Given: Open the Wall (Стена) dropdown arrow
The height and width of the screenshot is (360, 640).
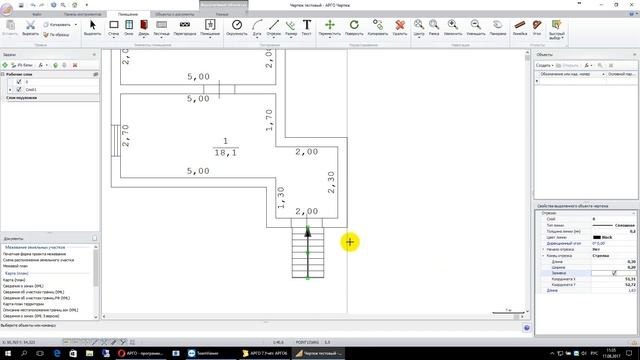Looking at the screenshot, I should (x=113, y=38).
